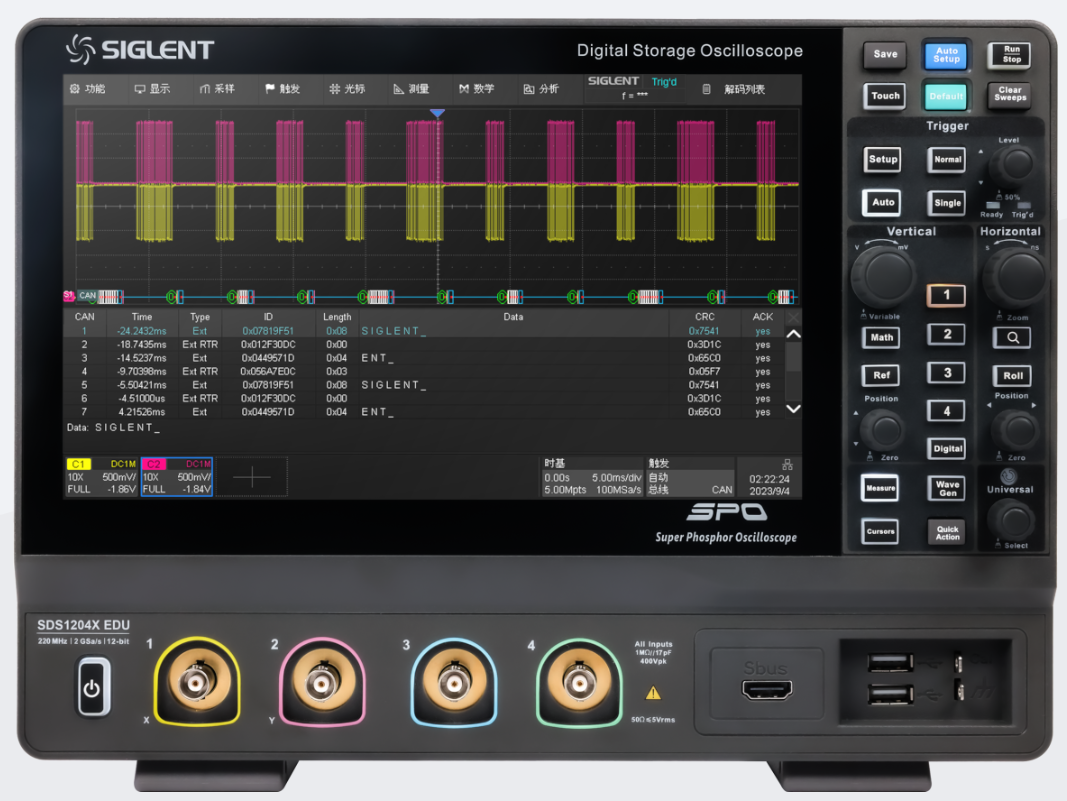Click the CRC column header

pyautogui.click(x=705, y=317)
